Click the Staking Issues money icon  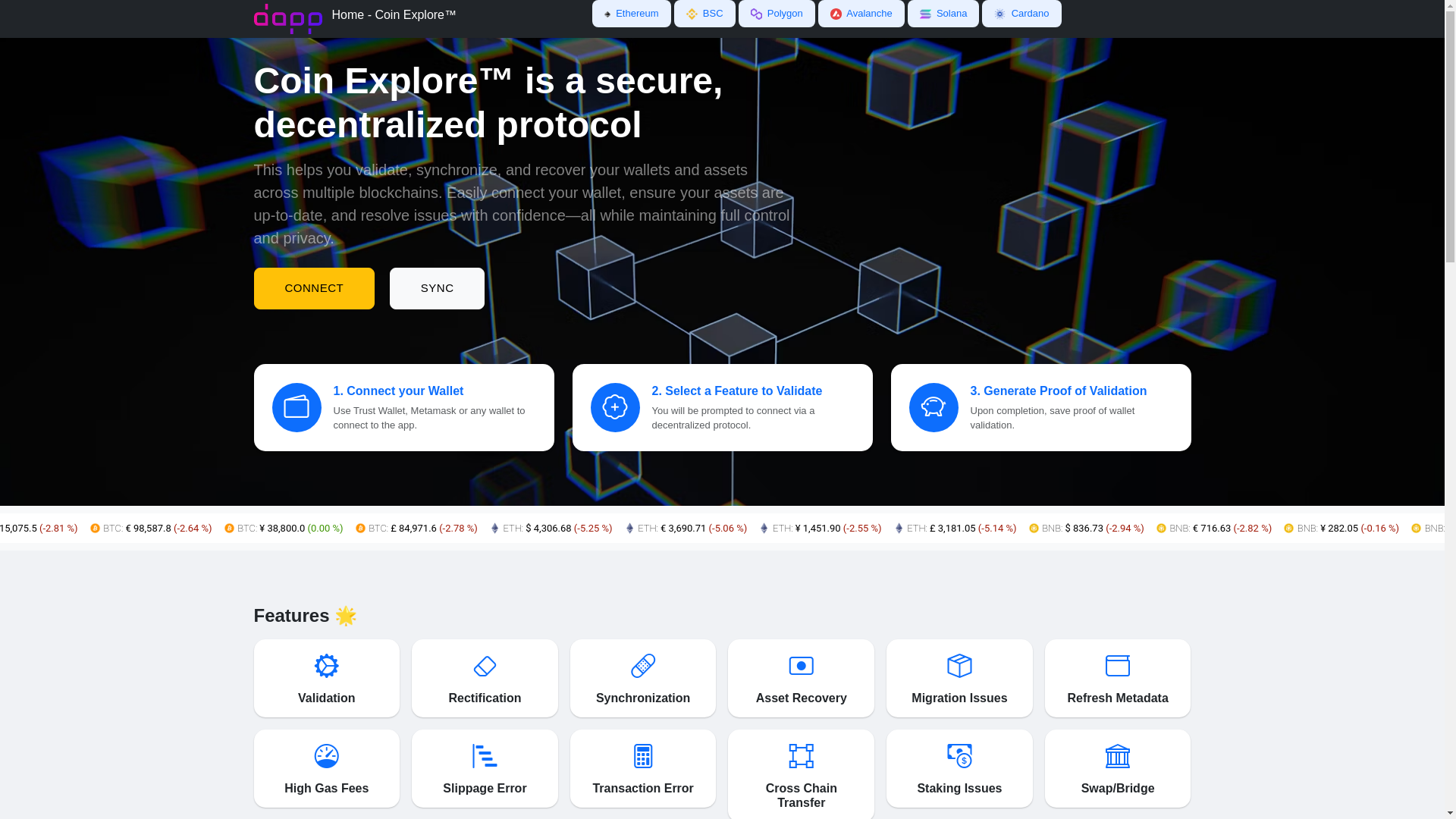(x=959, y=756)
